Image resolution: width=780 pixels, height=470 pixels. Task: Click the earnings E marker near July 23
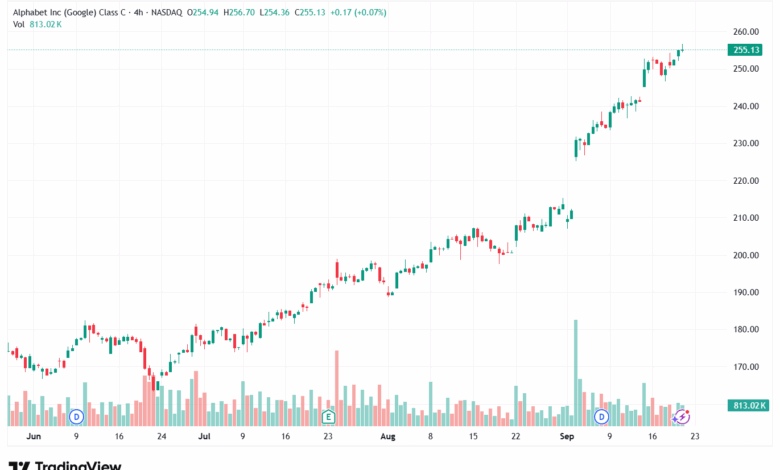[x=327, y=415]
